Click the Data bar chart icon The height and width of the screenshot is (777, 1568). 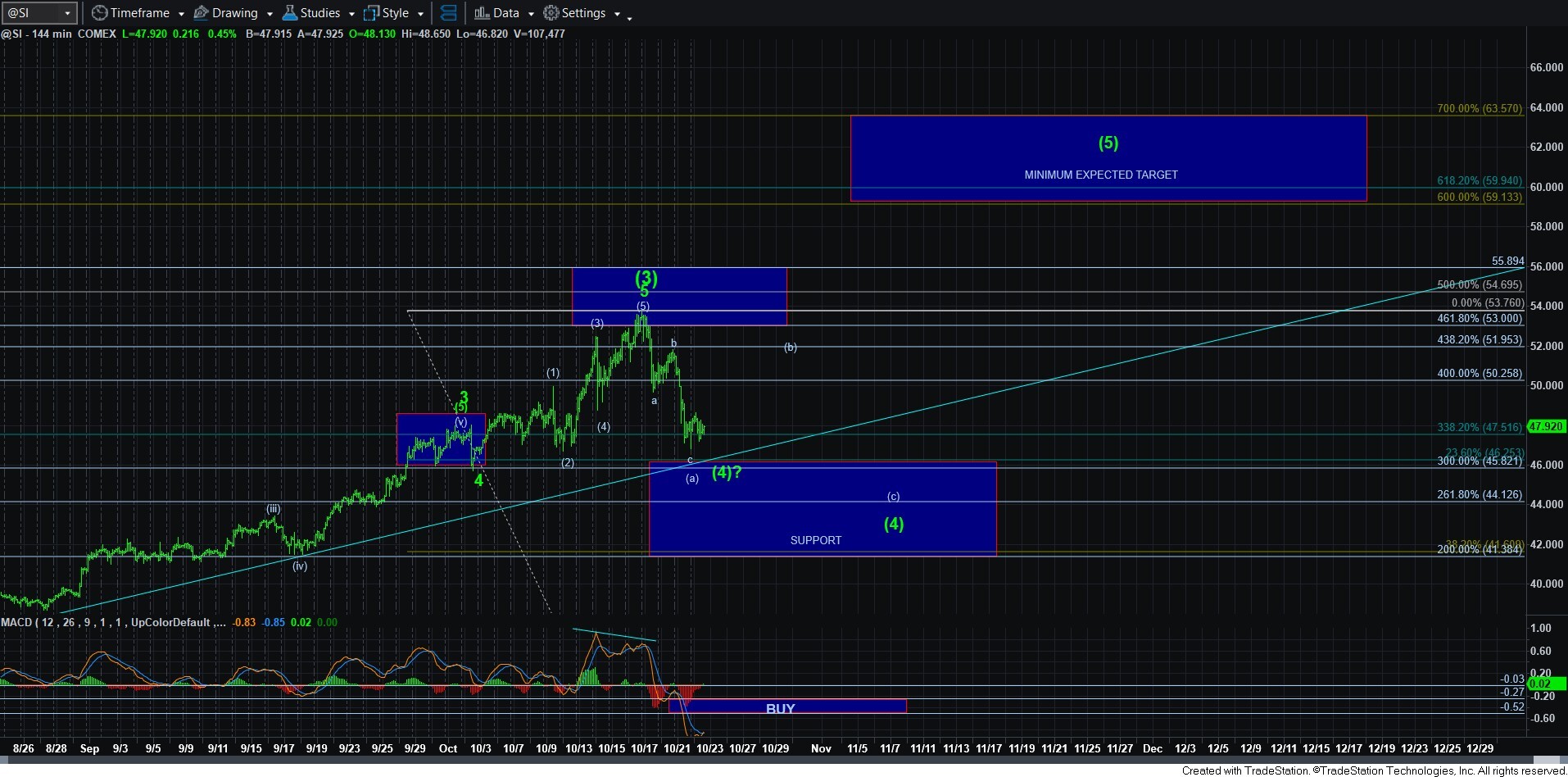pos(482,13)
